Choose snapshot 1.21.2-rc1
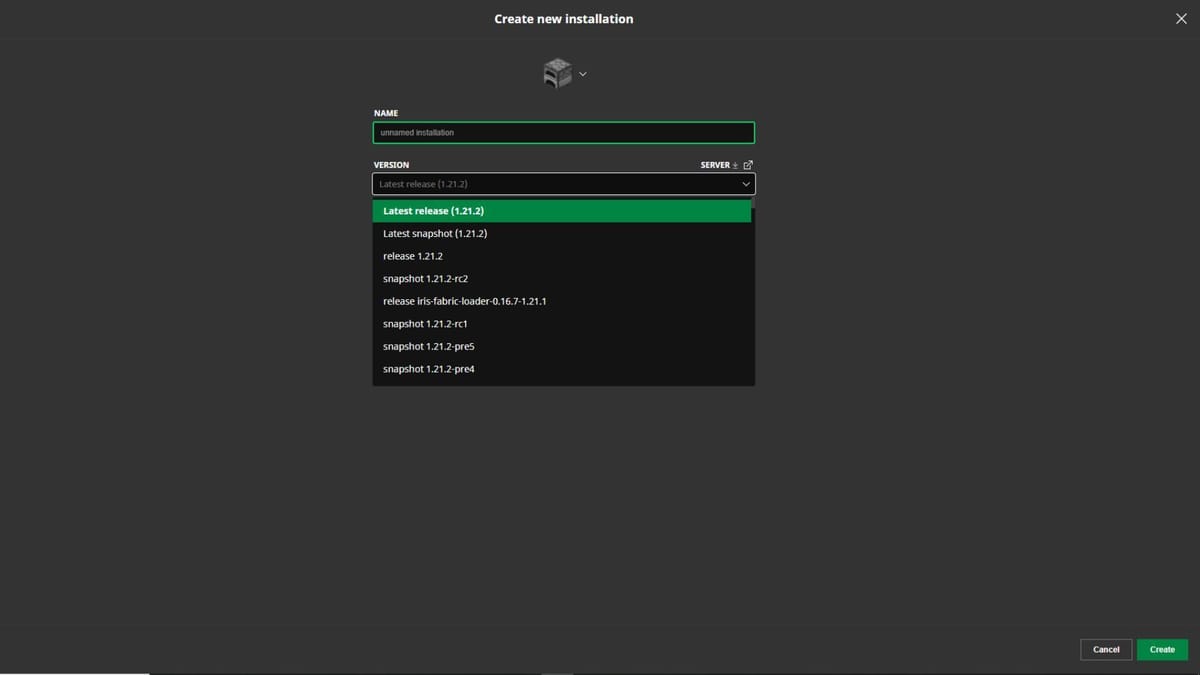Image resolution: width=1200 pixels, height=675 pixels. tap(563, 323)
